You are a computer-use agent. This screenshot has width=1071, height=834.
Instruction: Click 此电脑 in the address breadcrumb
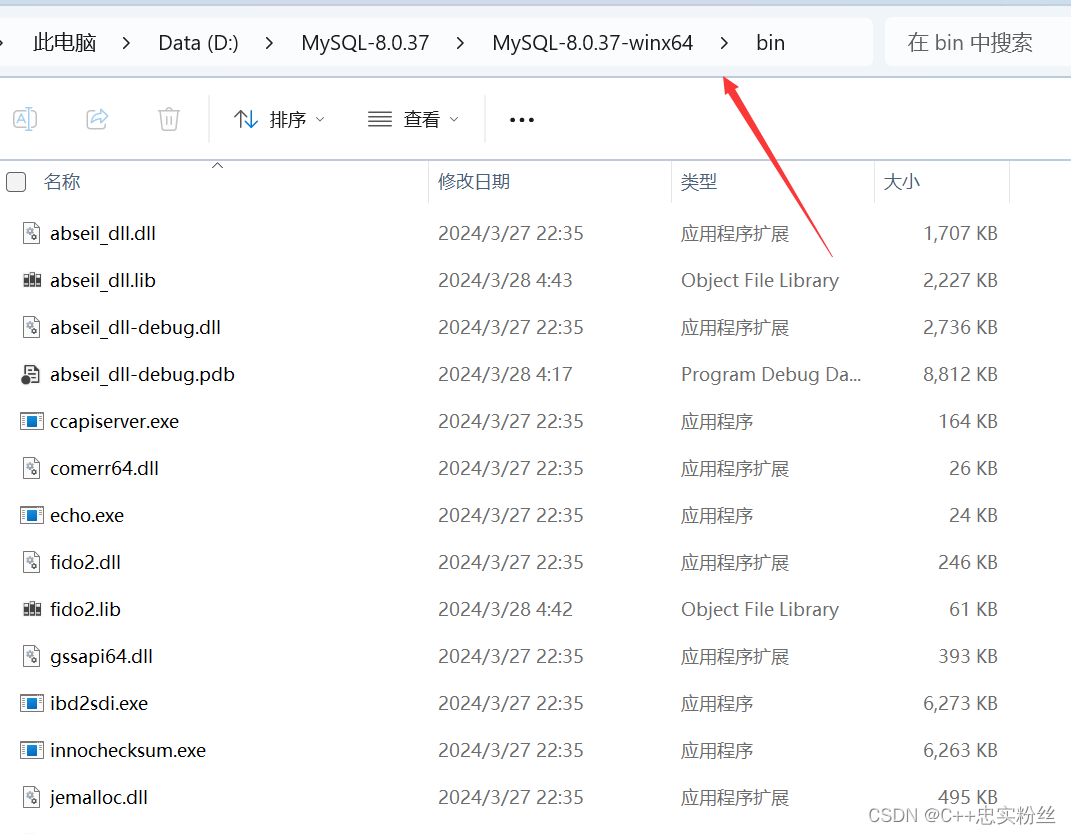coord(65,43)
